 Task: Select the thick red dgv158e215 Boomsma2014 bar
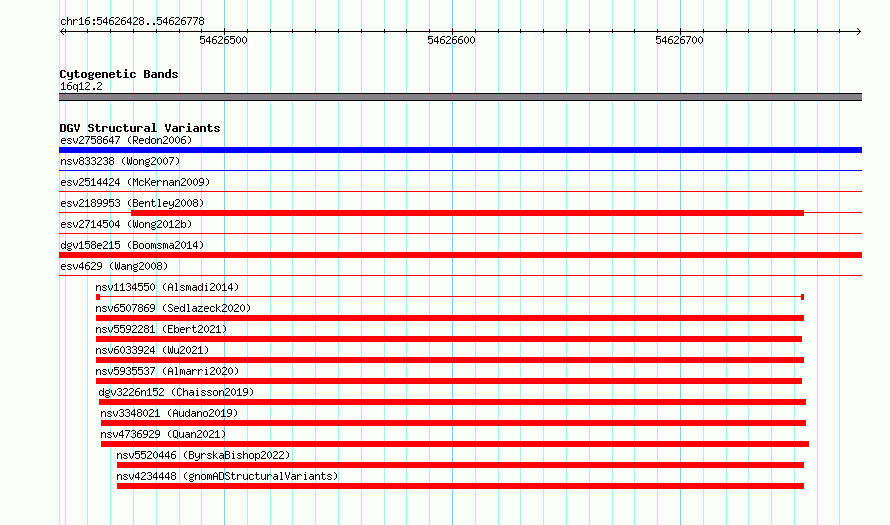coord(460,255)
